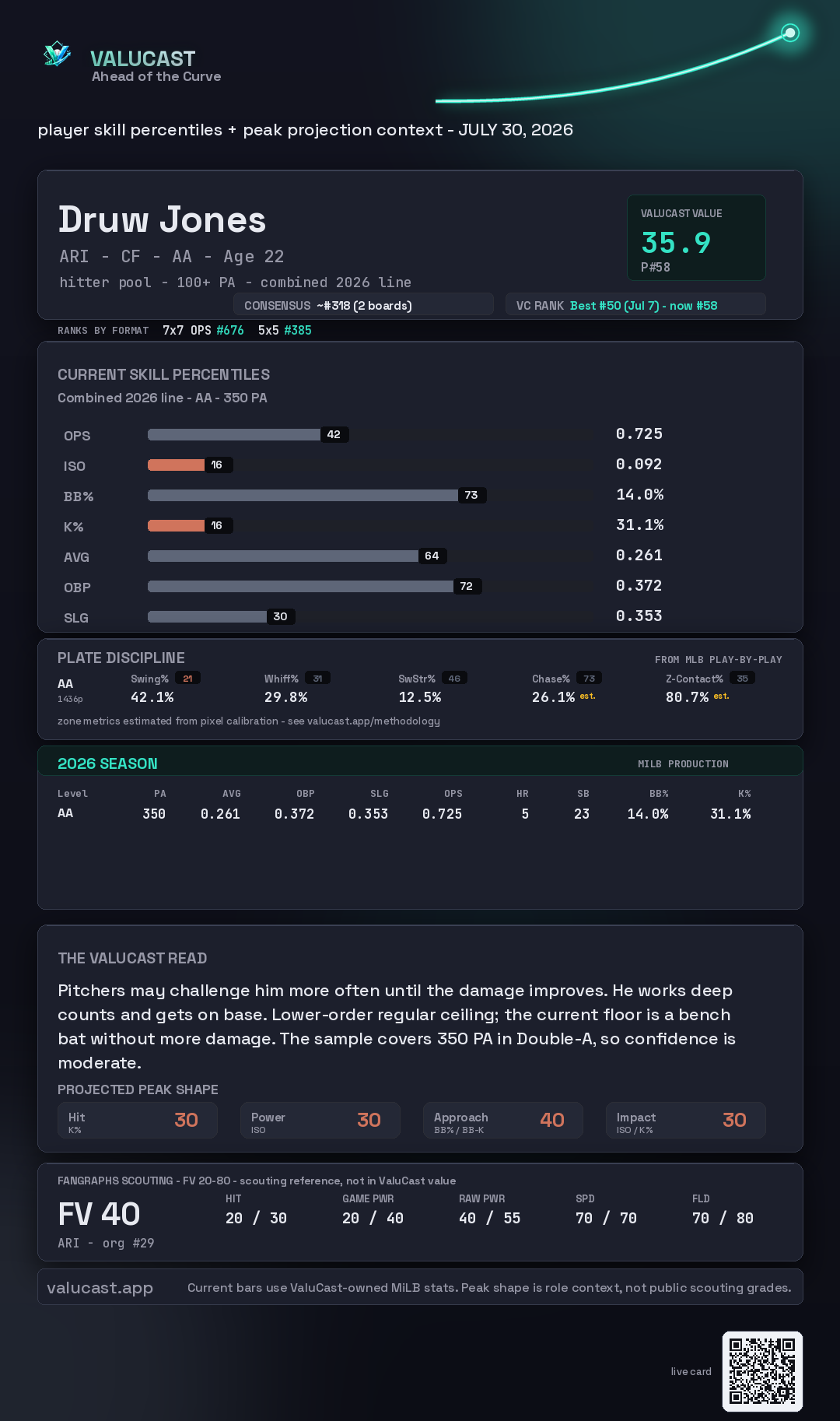The width and height of the screenshot is (840, 1421).
Task: Select the Consensus ~#318 badge
Action: tap(363, 305)
